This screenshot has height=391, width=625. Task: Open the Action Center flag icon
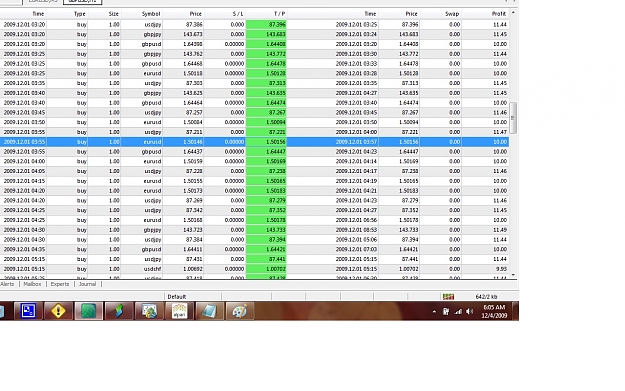pos(446,312)
